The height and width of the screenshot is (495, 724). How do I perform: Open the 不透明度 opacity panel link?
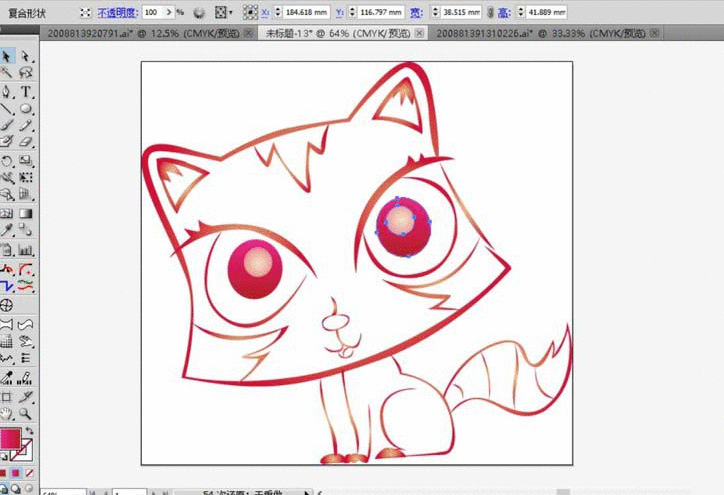116,13
